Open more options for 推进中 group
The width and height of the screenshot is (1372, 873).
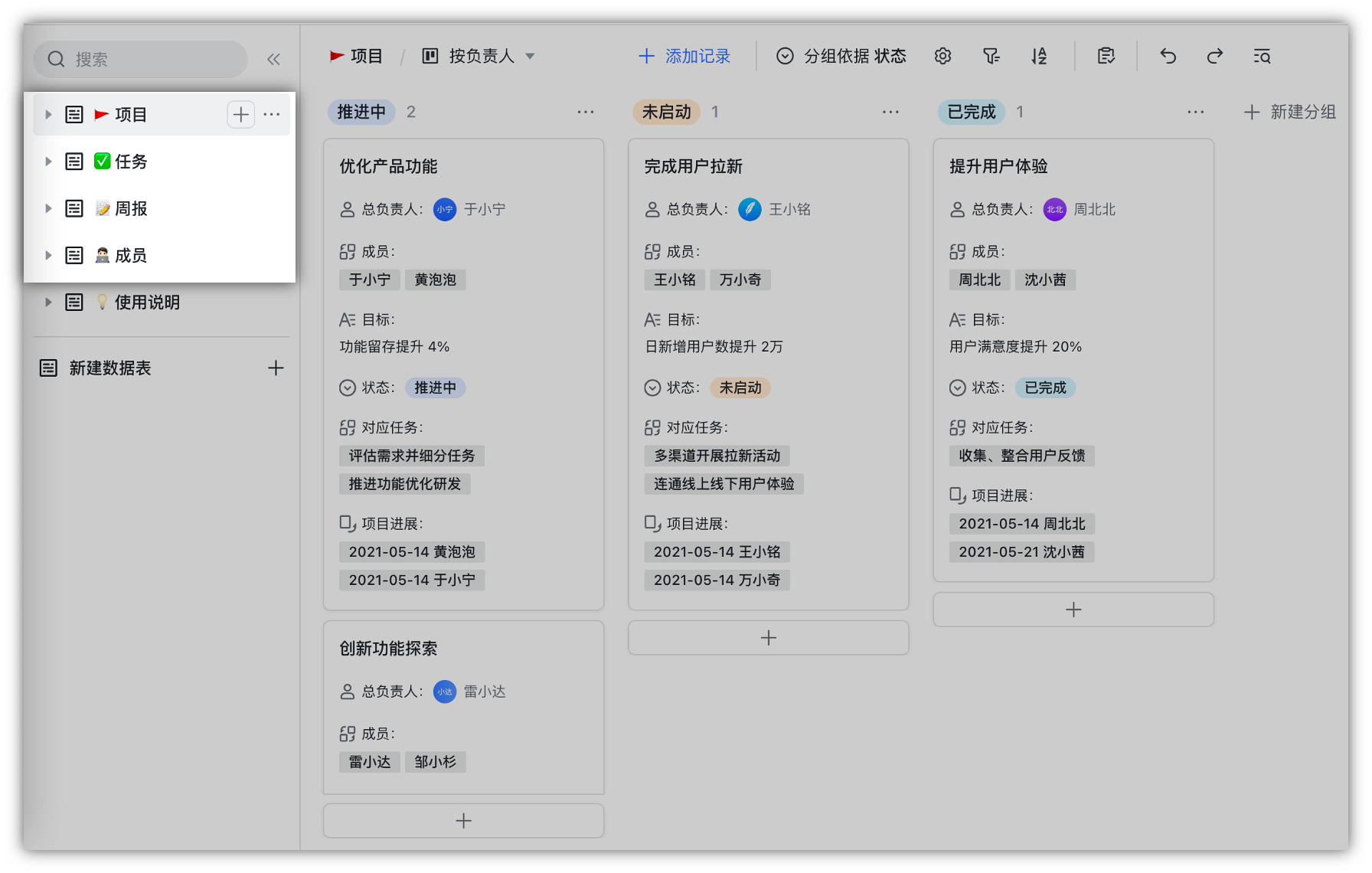coord(586,112)
